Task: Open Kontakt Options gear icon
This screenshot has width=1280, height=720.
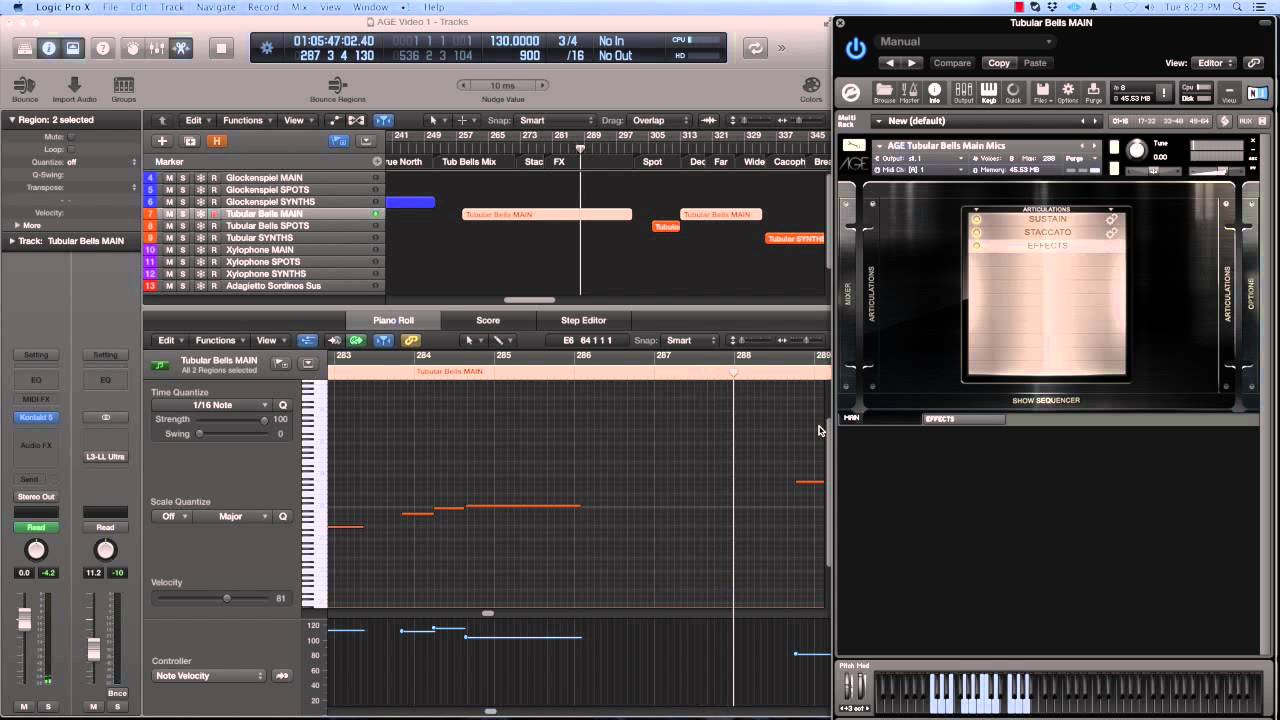Action: point(1068,92)
